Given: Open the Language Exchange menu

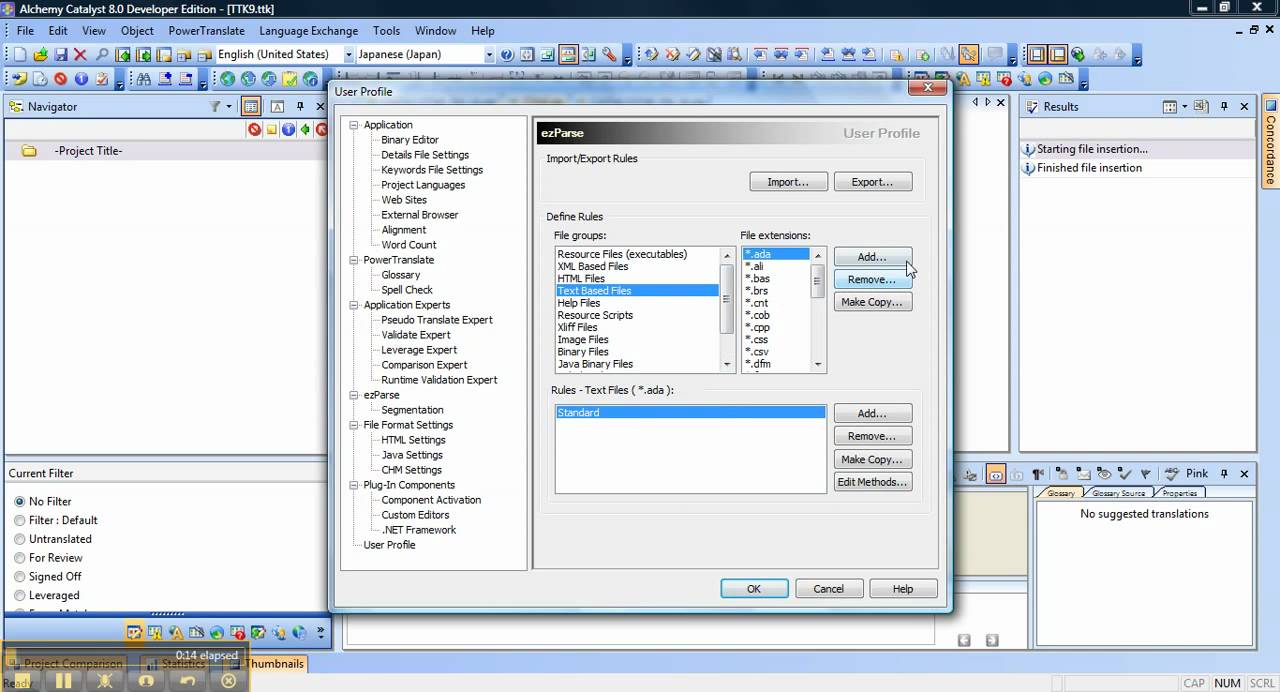Looking at the screenshot, I should coord(308,31).
